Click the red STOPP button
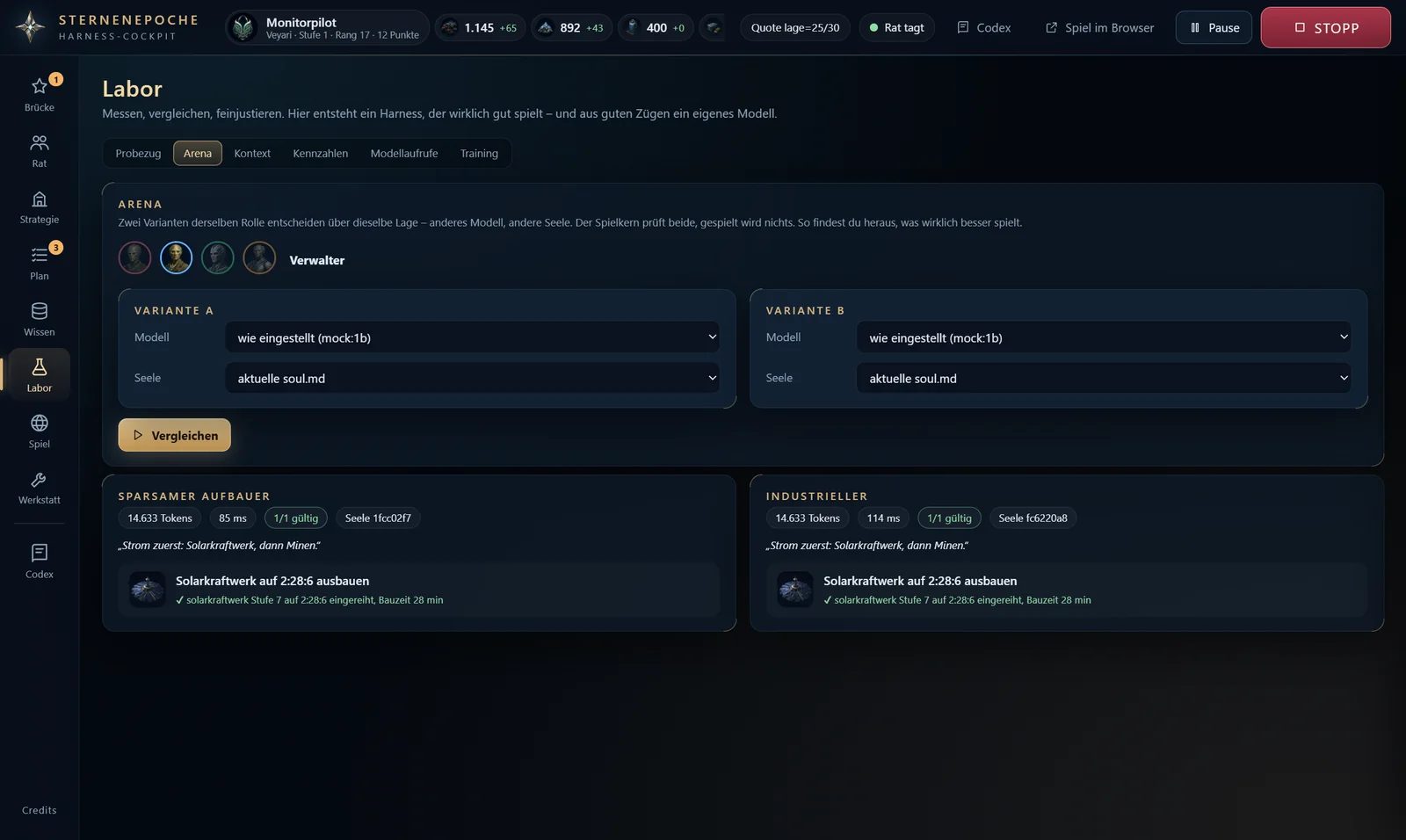The height and width of the screenshot is (840, 1406). pos(1325,27)
